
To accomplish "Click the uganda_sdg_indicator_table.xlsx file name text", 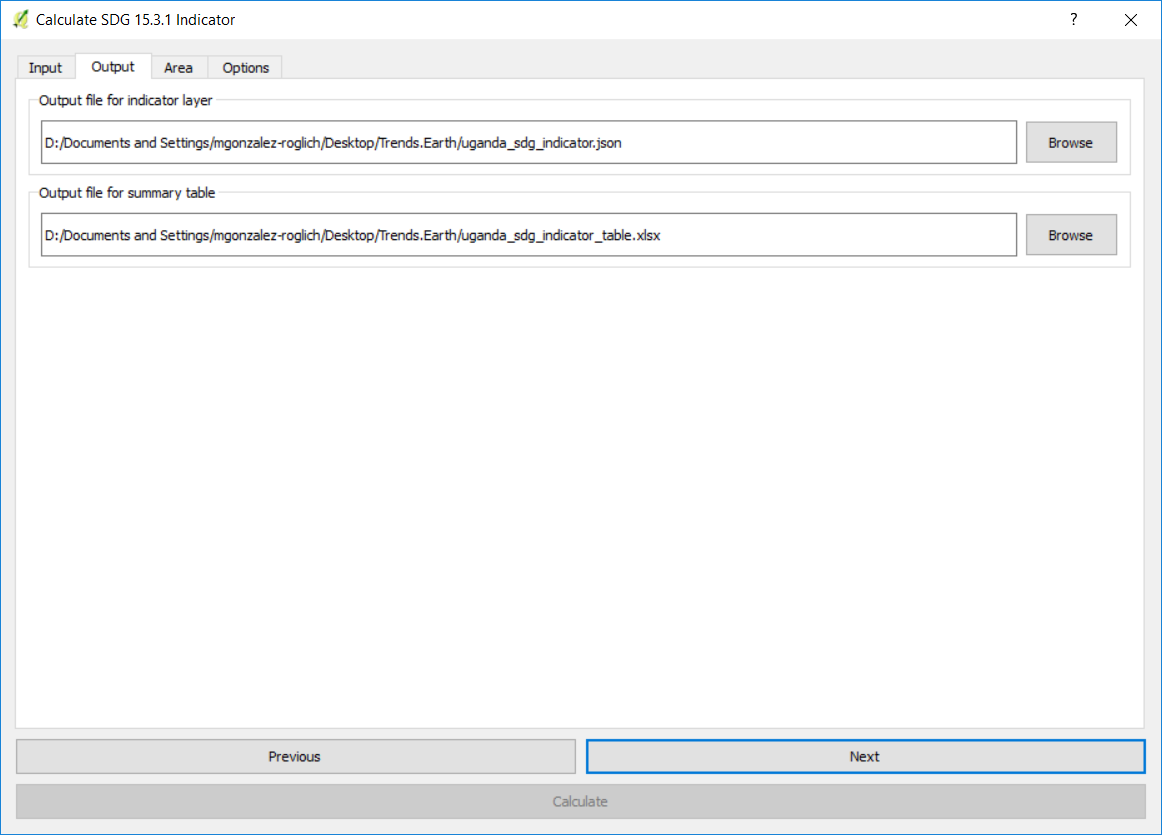I will (x=560, y=236).
